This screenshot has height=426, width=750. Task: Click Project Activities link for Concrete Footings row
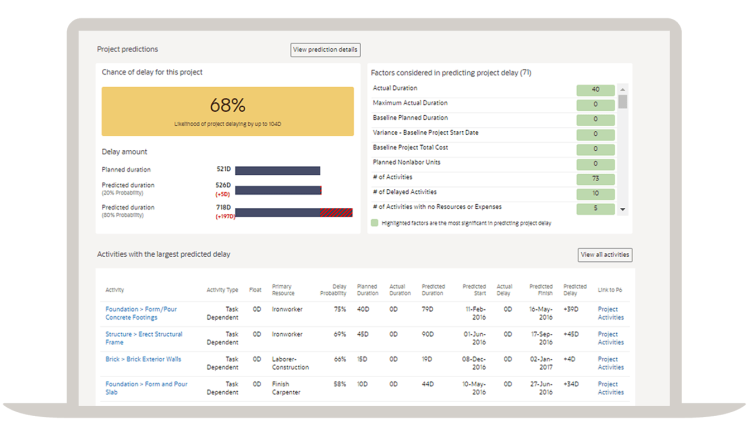point(610,313)
